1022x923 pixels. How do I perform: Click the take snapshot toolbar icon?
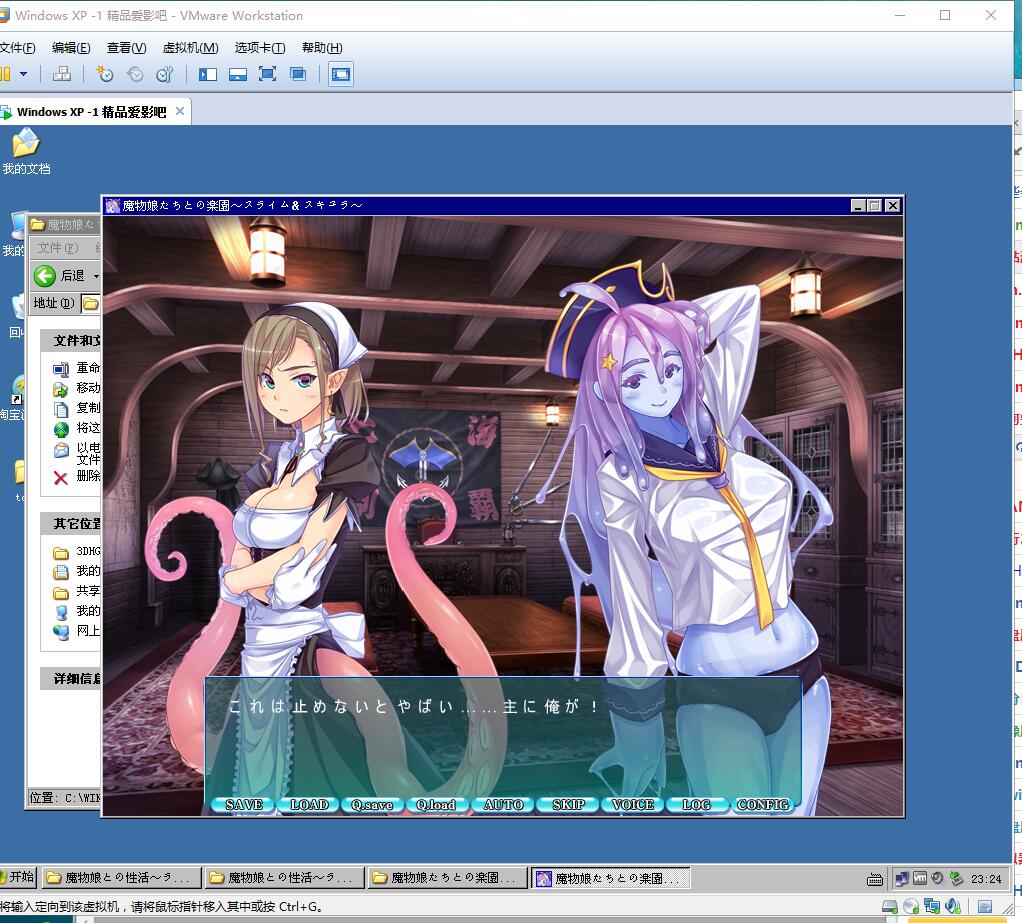point(104,74)
